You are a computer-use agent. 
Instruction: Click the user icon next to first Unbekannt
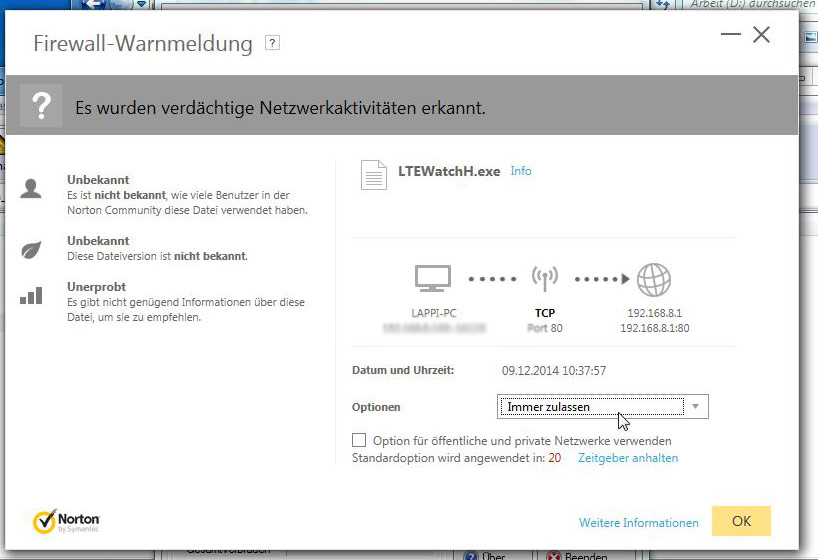coord(31,188)
